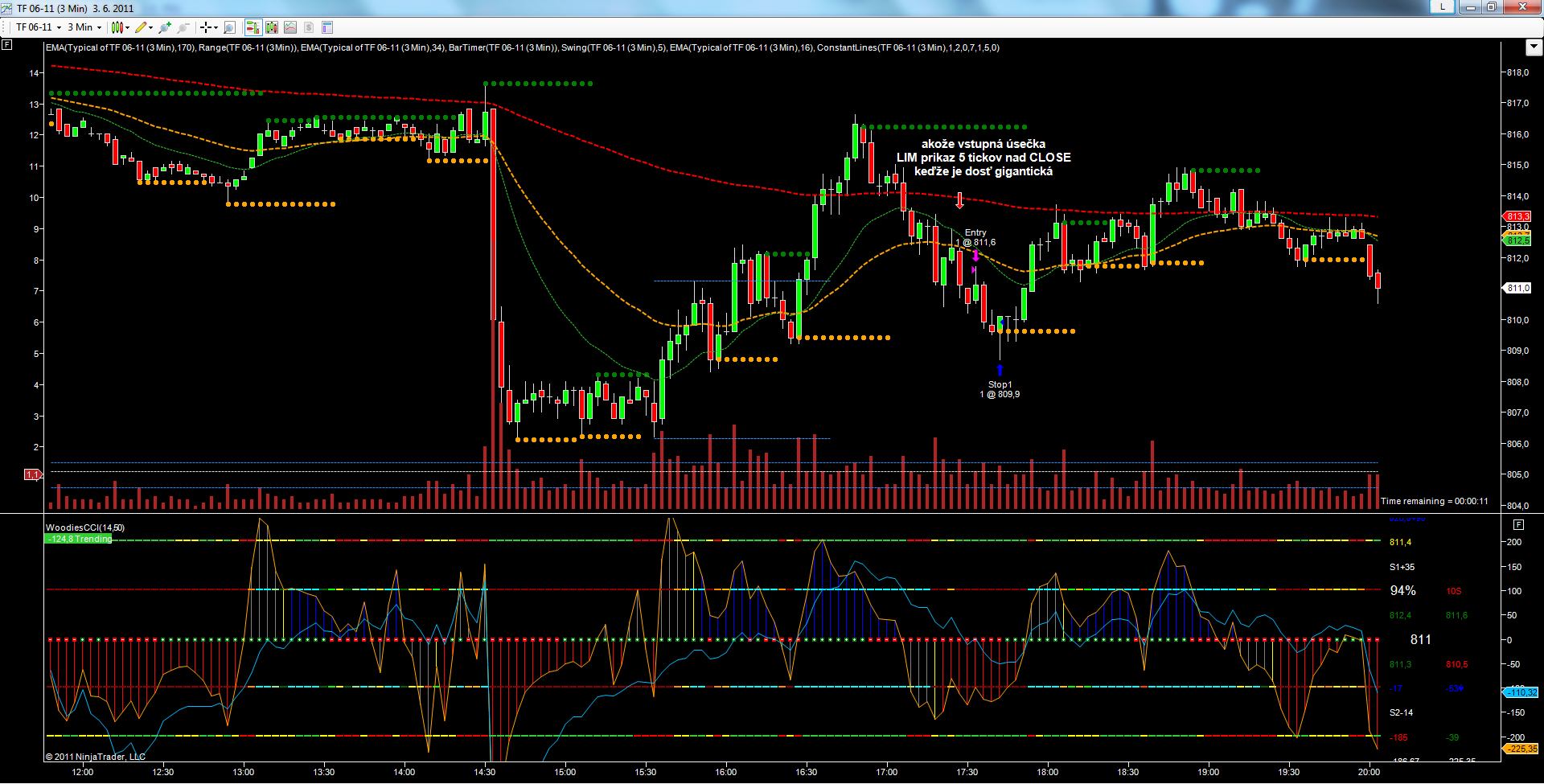1544x784 pixels.
Task: Click the red -185 value
Action: tap(1398, 737)
